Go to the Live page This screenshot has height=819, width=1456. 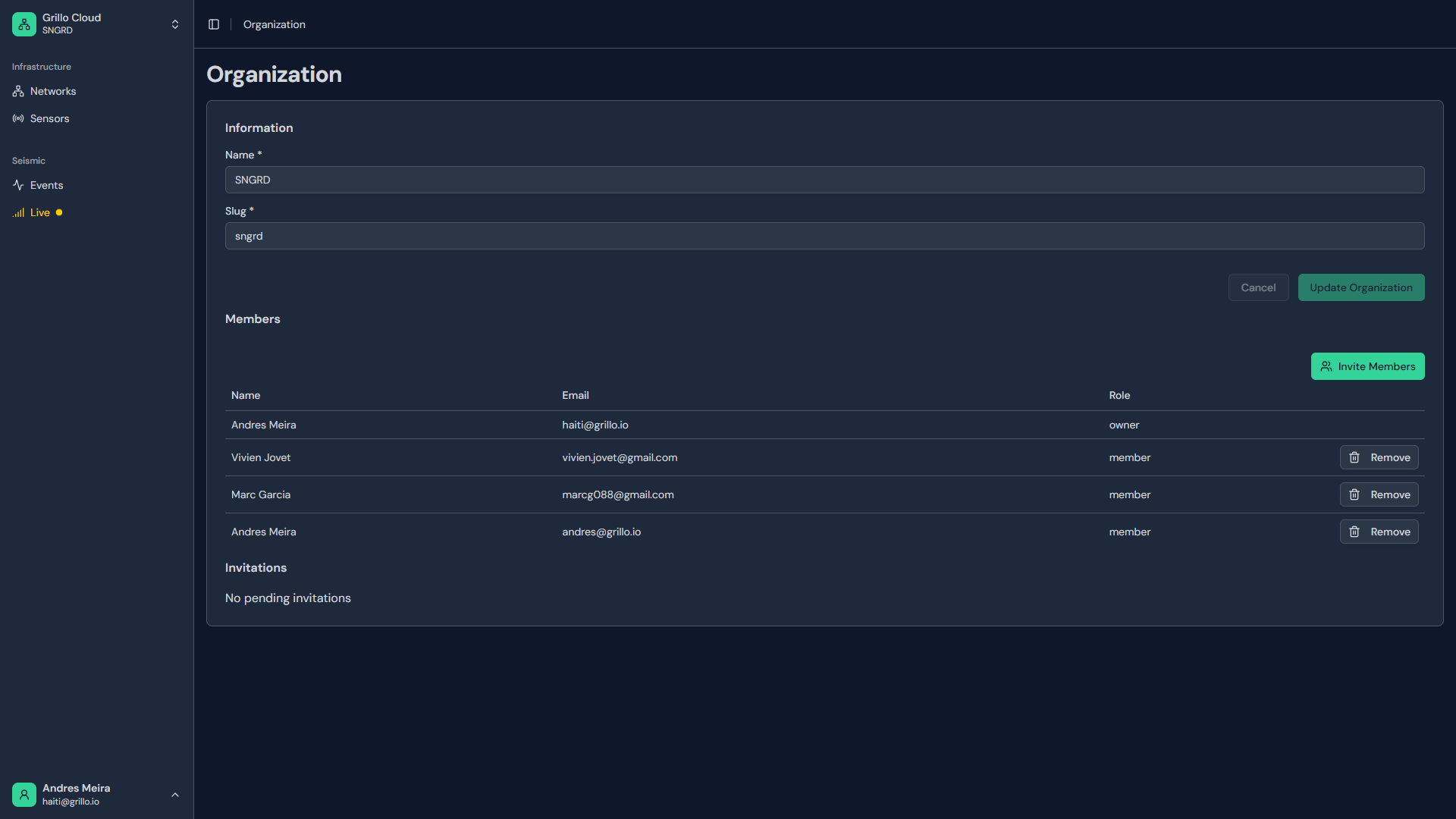(40, 212)
